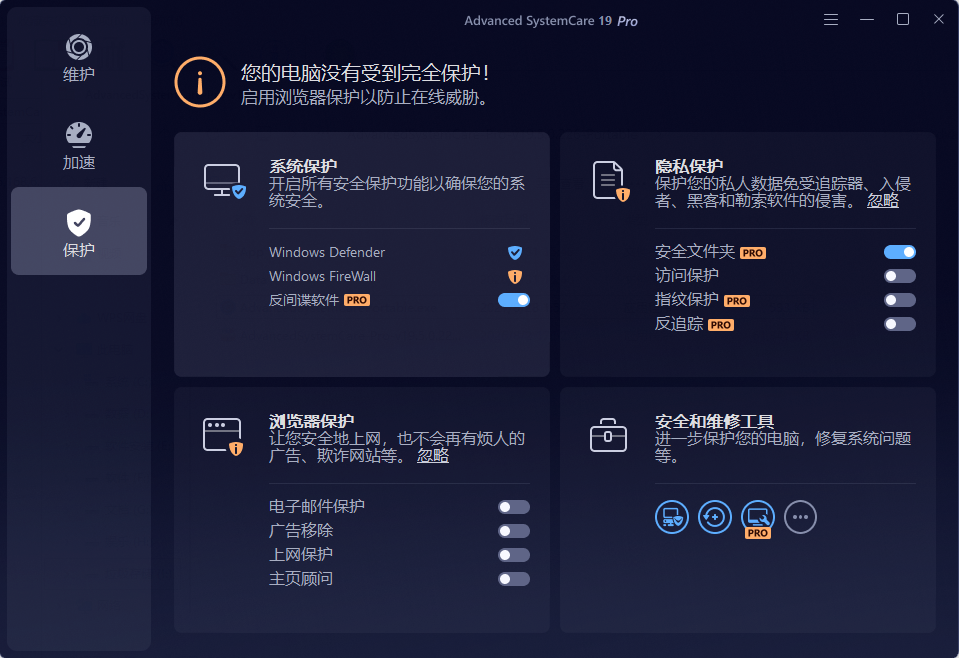This screenshot has width=959, height=658.
Task: Click the Windows Defender label
Action: (327, 253)
